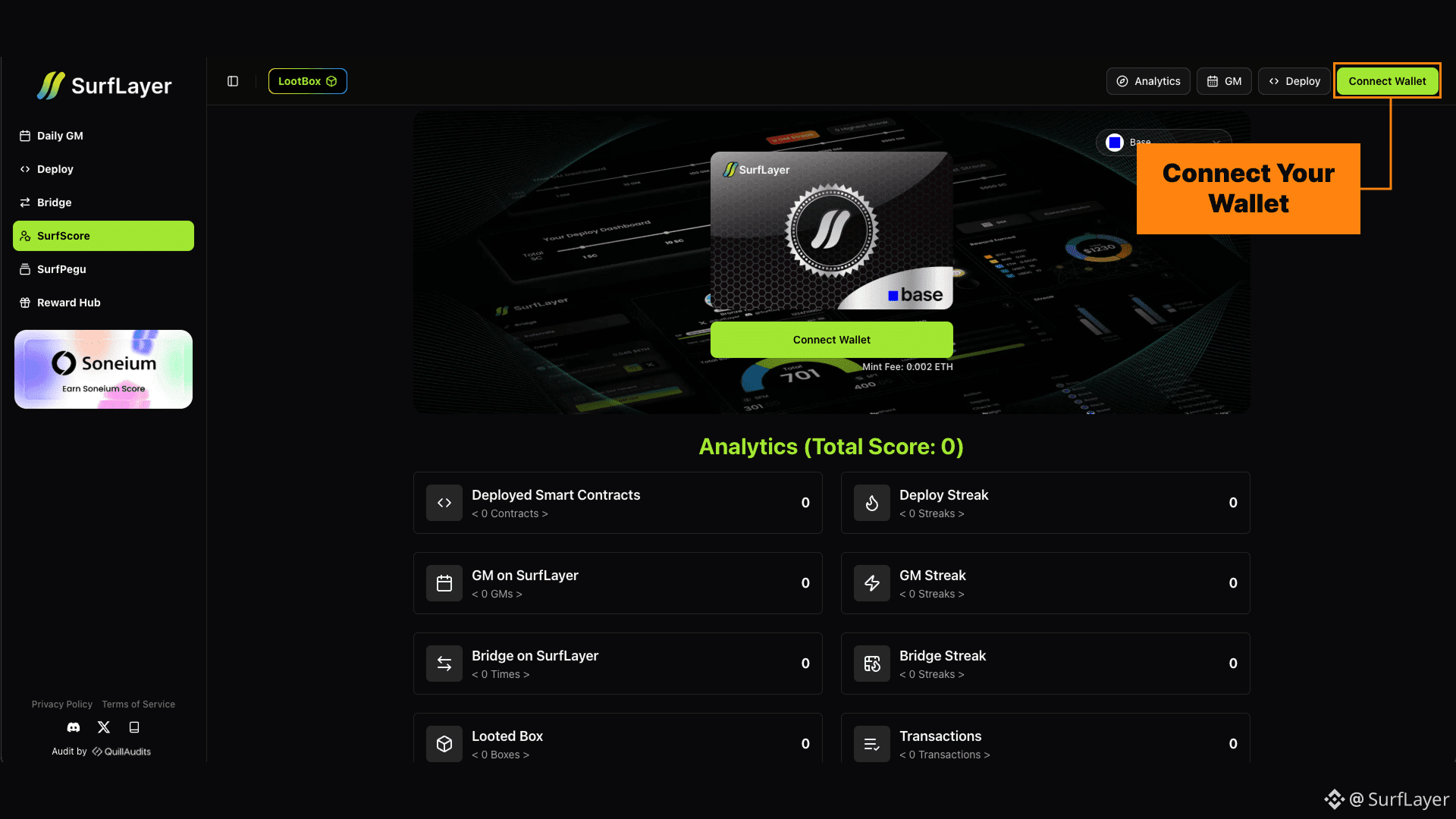The height and width of the screenshot is (819, 1456).
Task: Open the LootBox button
Action: pyautogui.click(x=307, y=81)
